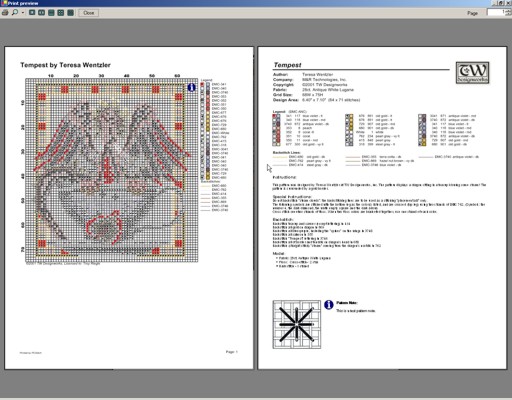Click the 'Copyright:' label
This screenshot has height=400, width=512.
tap(284, 85)
